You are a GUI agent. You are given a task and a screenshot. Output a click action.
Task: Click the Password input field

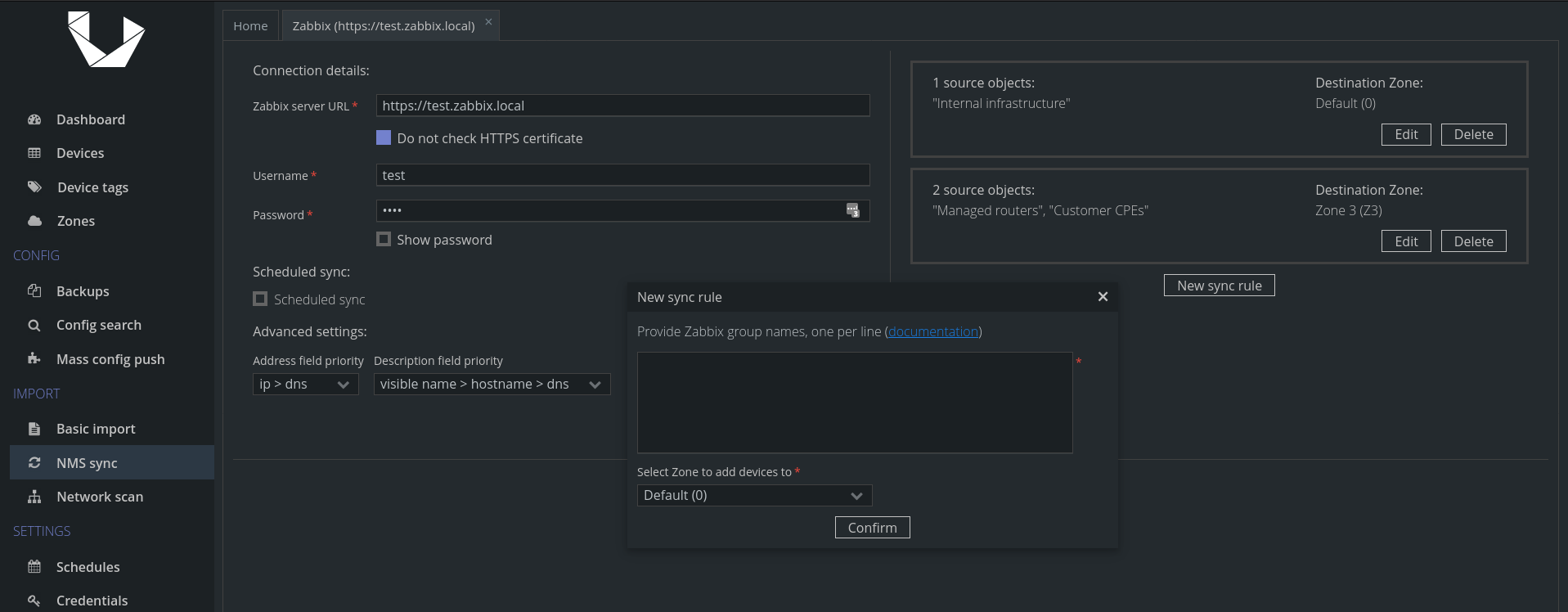(622, 210)
